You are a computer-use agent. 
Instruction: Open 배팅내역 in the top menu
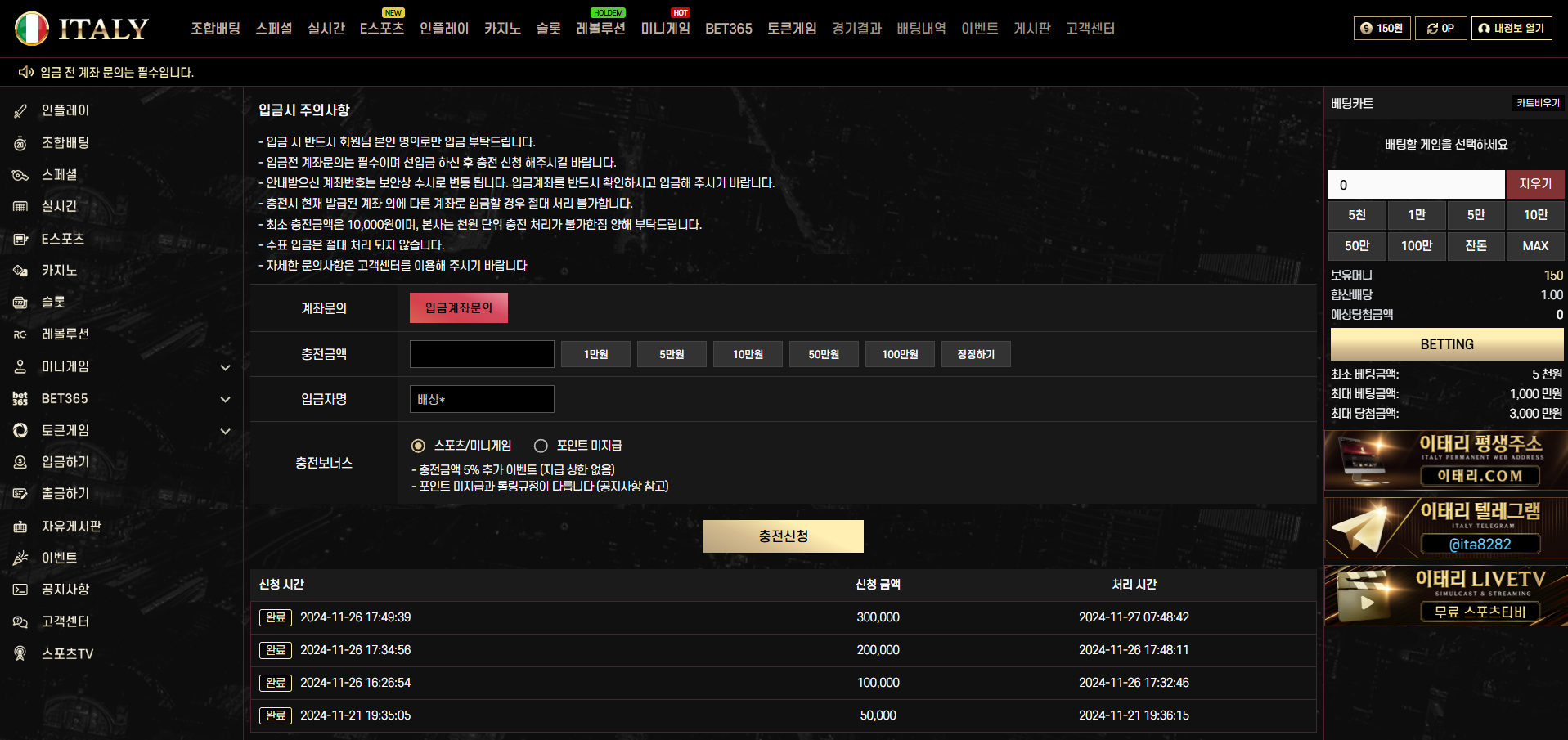[921, 29]
